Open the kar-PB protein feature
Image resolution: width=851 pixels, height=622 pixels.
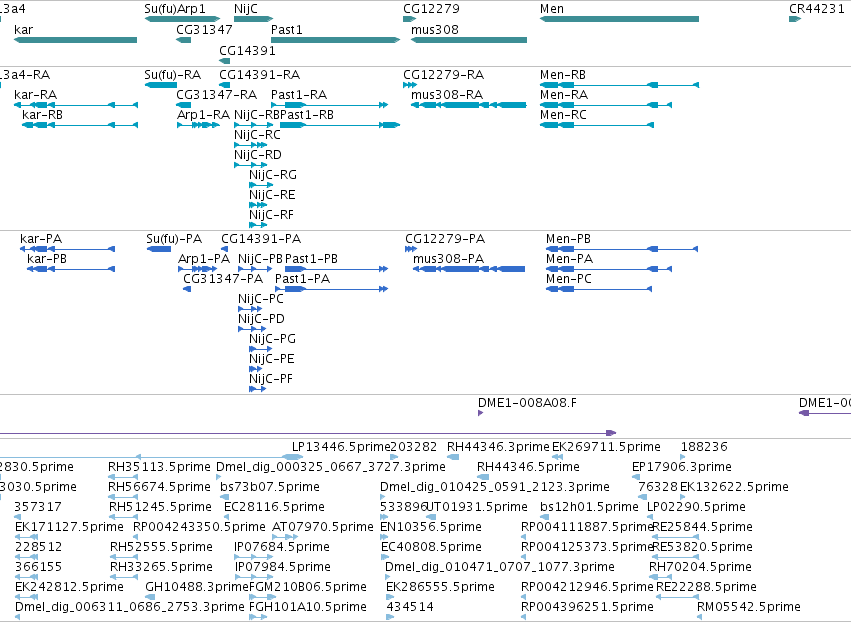click(x=71, y=269)
